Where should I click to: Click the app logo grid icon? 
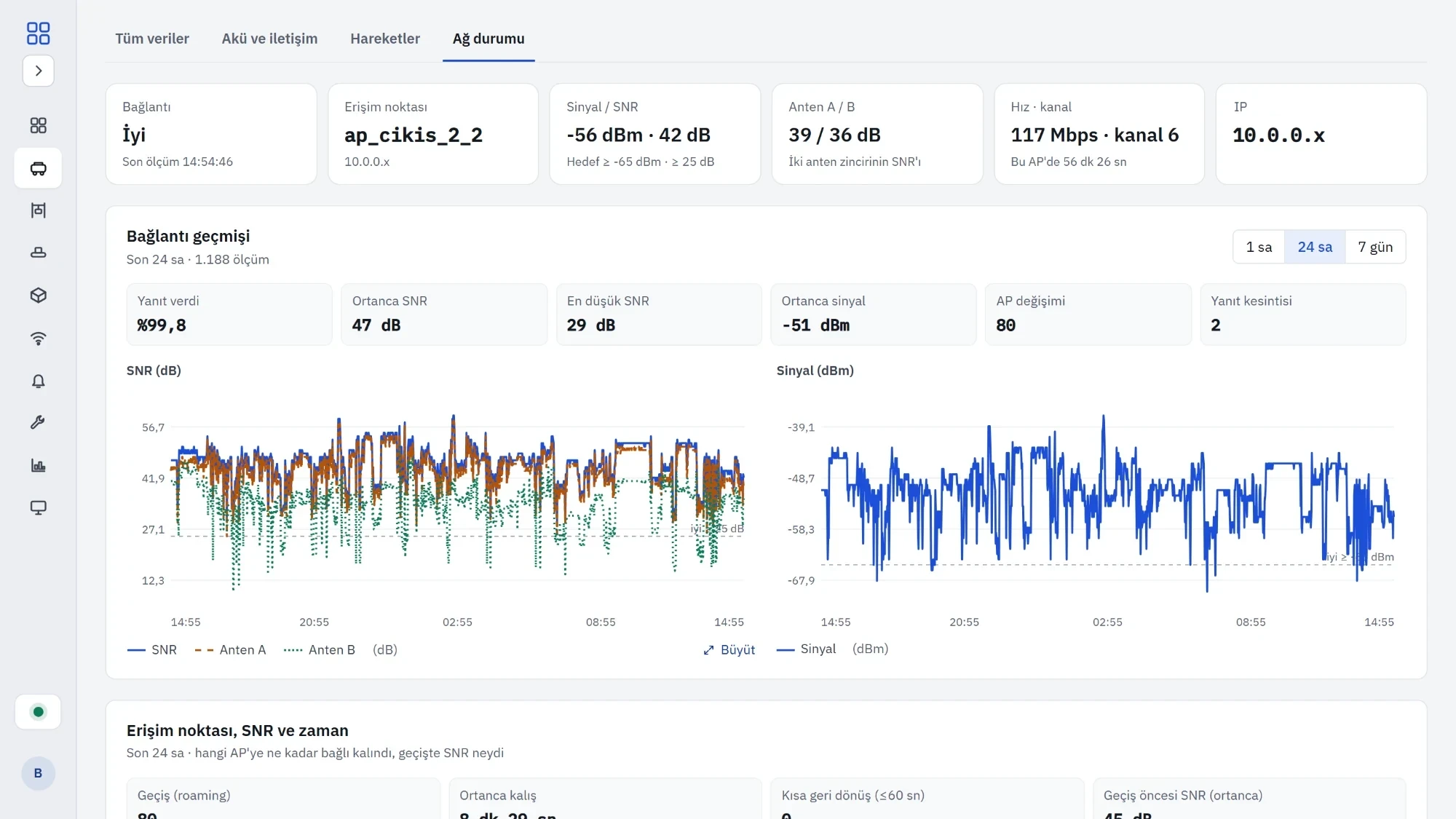(38, 33)
